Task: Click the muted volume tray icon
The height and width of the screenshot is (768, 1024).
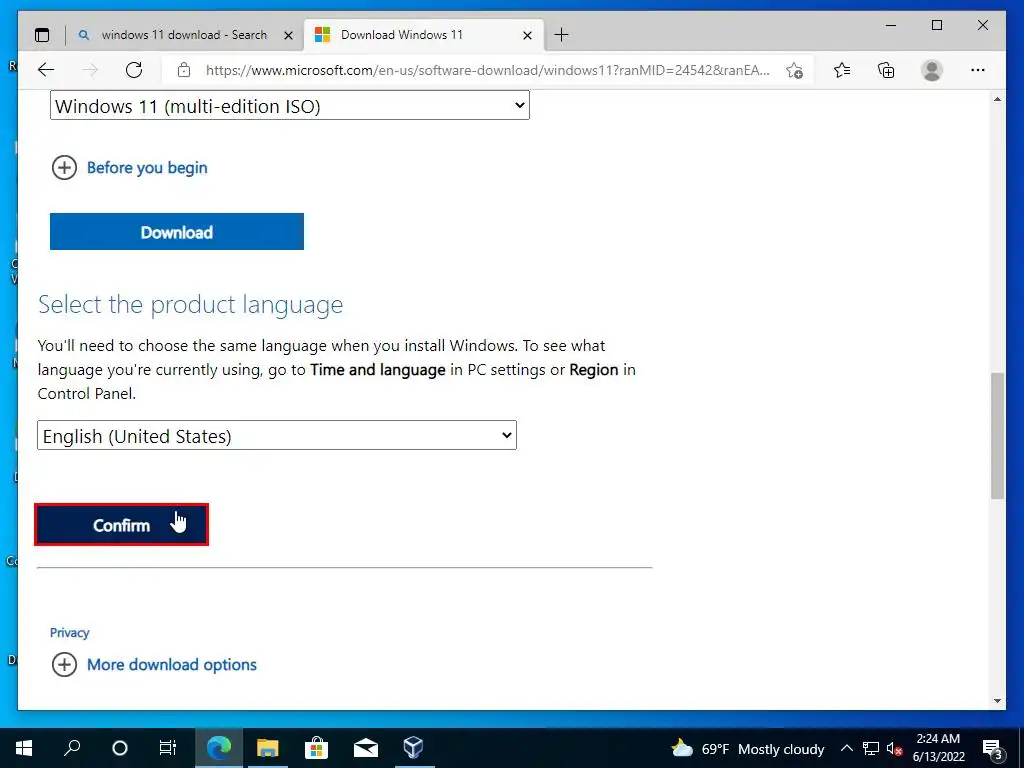Action: point(894,748)
